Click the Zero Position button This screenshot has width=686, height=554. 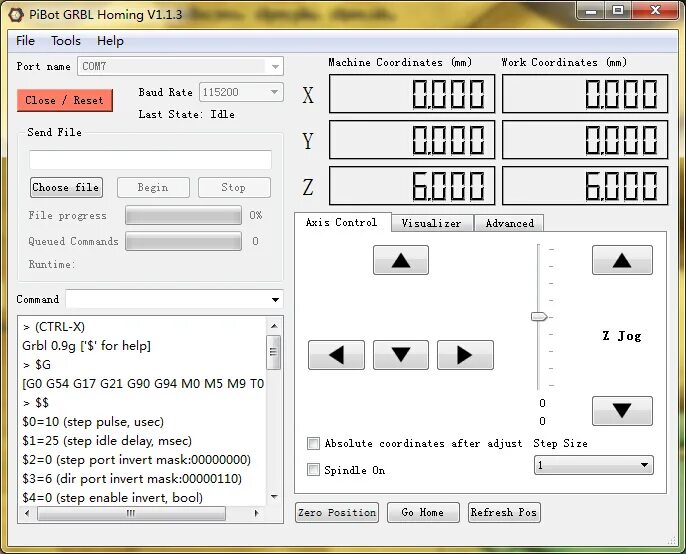(337, 512)
